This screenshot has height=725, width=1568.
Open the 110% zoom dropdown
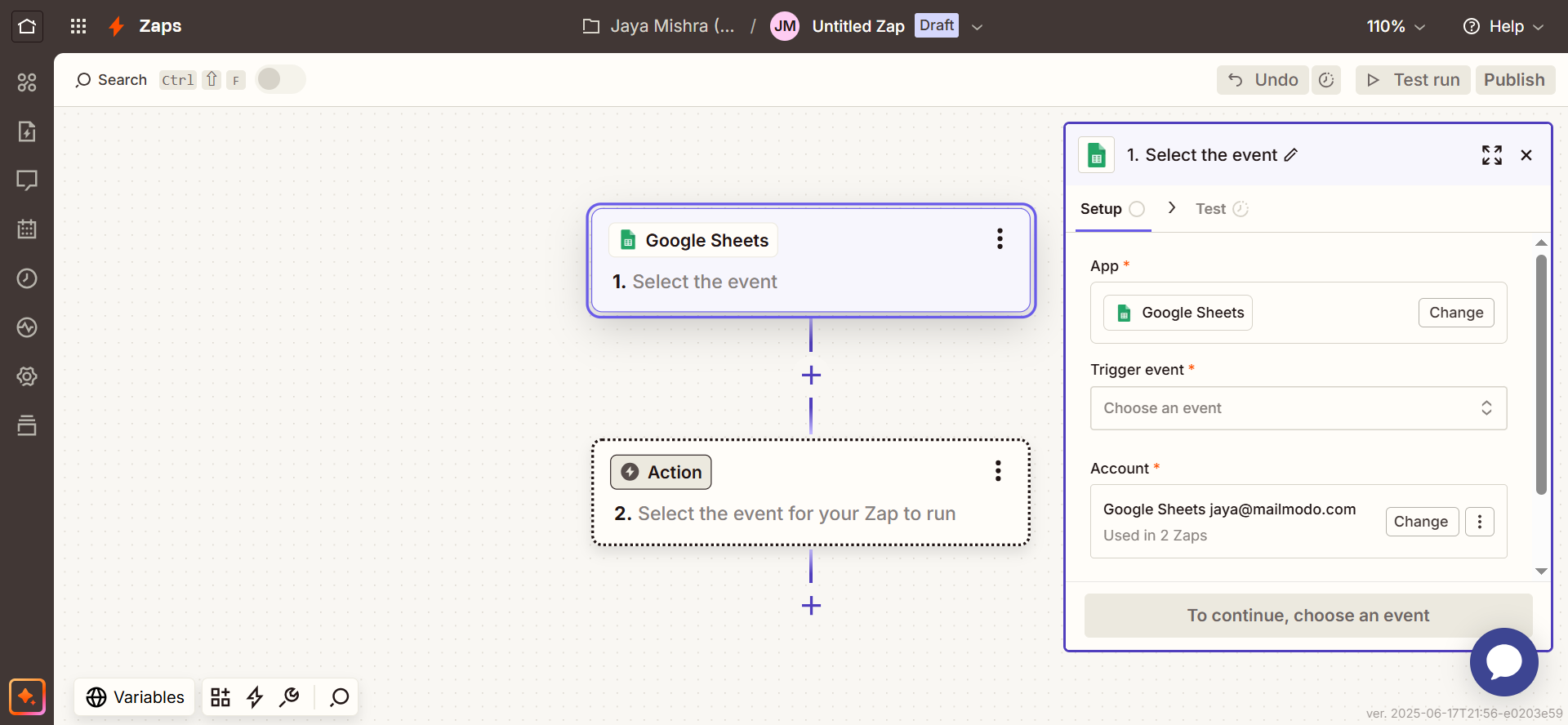point(1396,26)
